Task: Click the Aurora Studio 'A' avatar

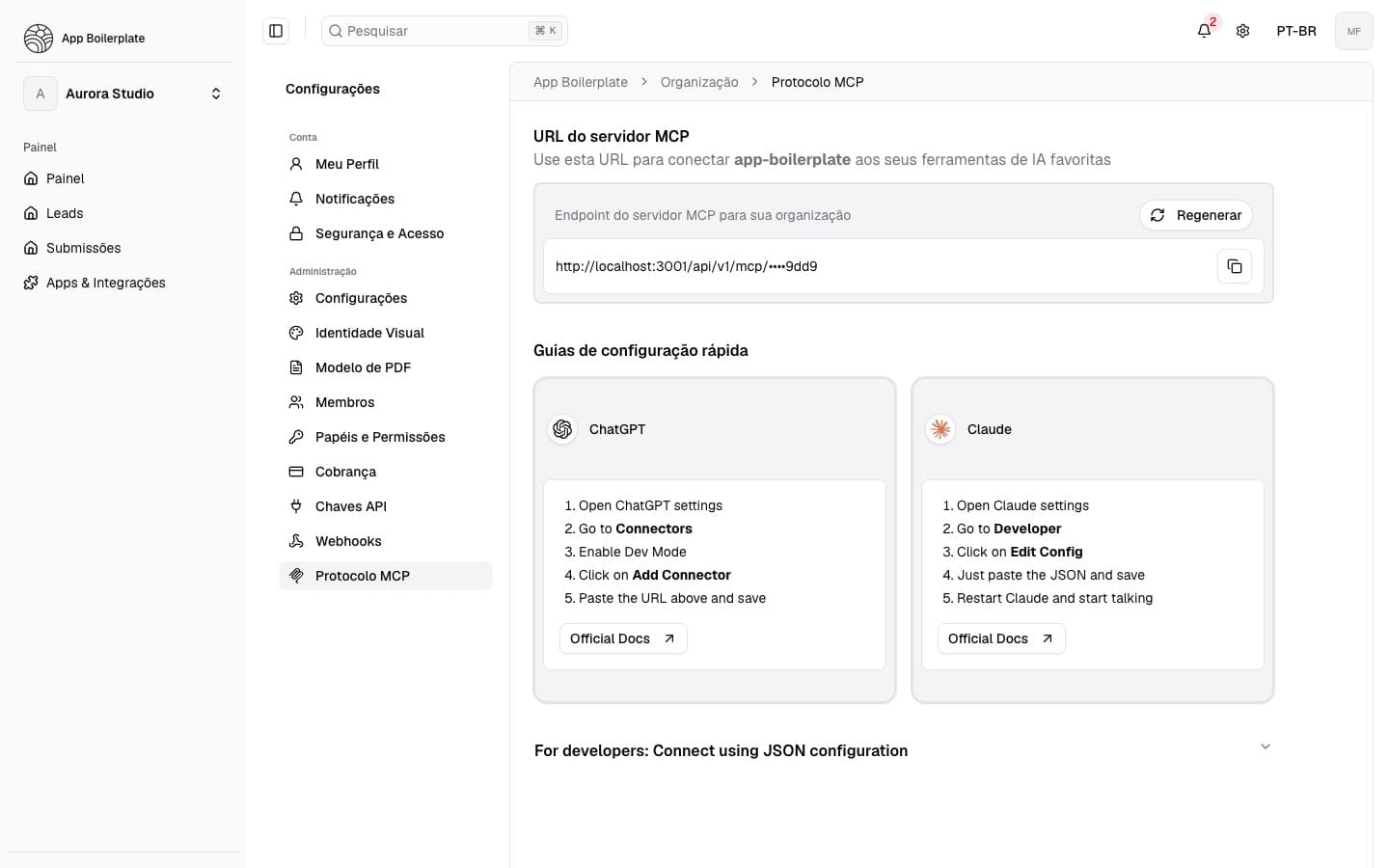Action: tap(41, 94)
